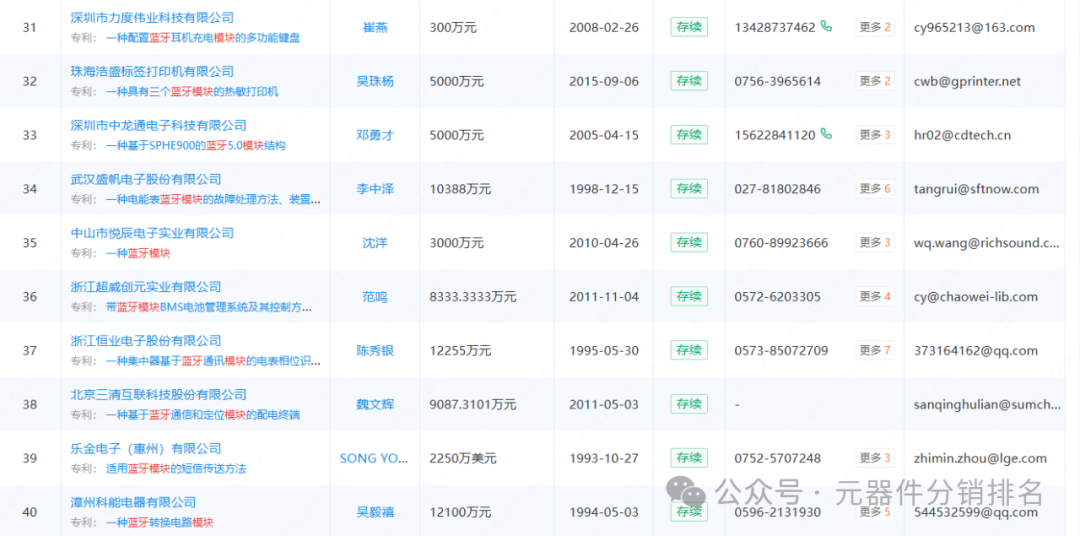Open company 乐金电子（惠州）有限公司
This screenshot has width=1080, height=536.
point(146,449)
